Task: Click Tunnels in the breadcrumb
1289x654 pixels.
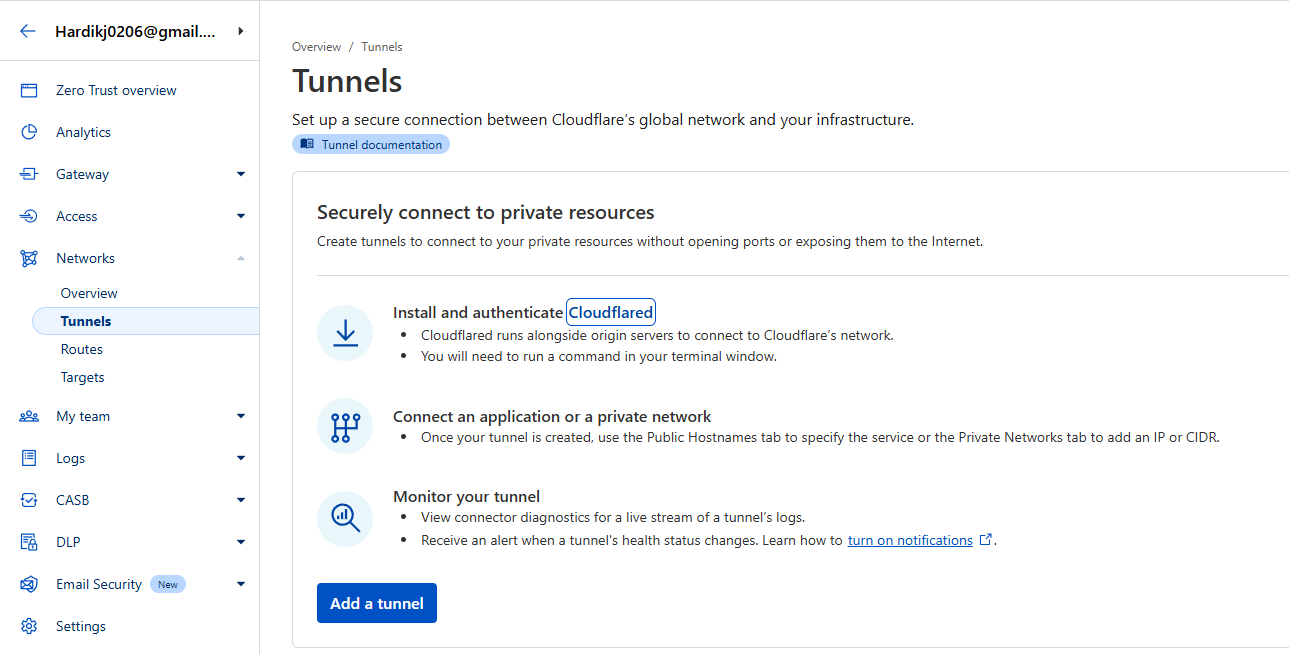Action: (x=382, y=47)
